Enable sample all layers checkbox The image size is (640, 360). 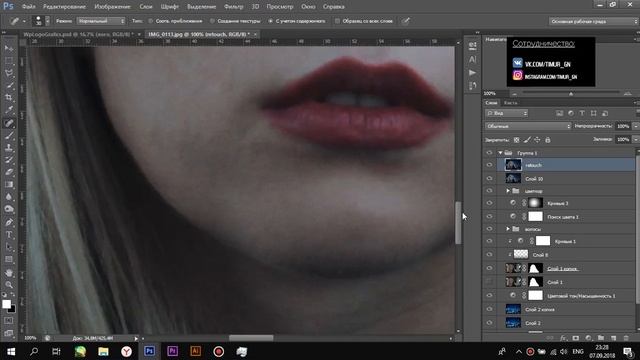[x=337, y=21]
